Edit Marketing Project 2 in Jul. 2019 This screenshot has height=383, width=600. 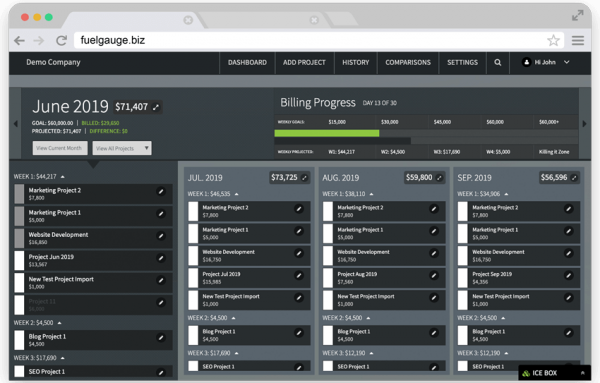pos(299,209)
